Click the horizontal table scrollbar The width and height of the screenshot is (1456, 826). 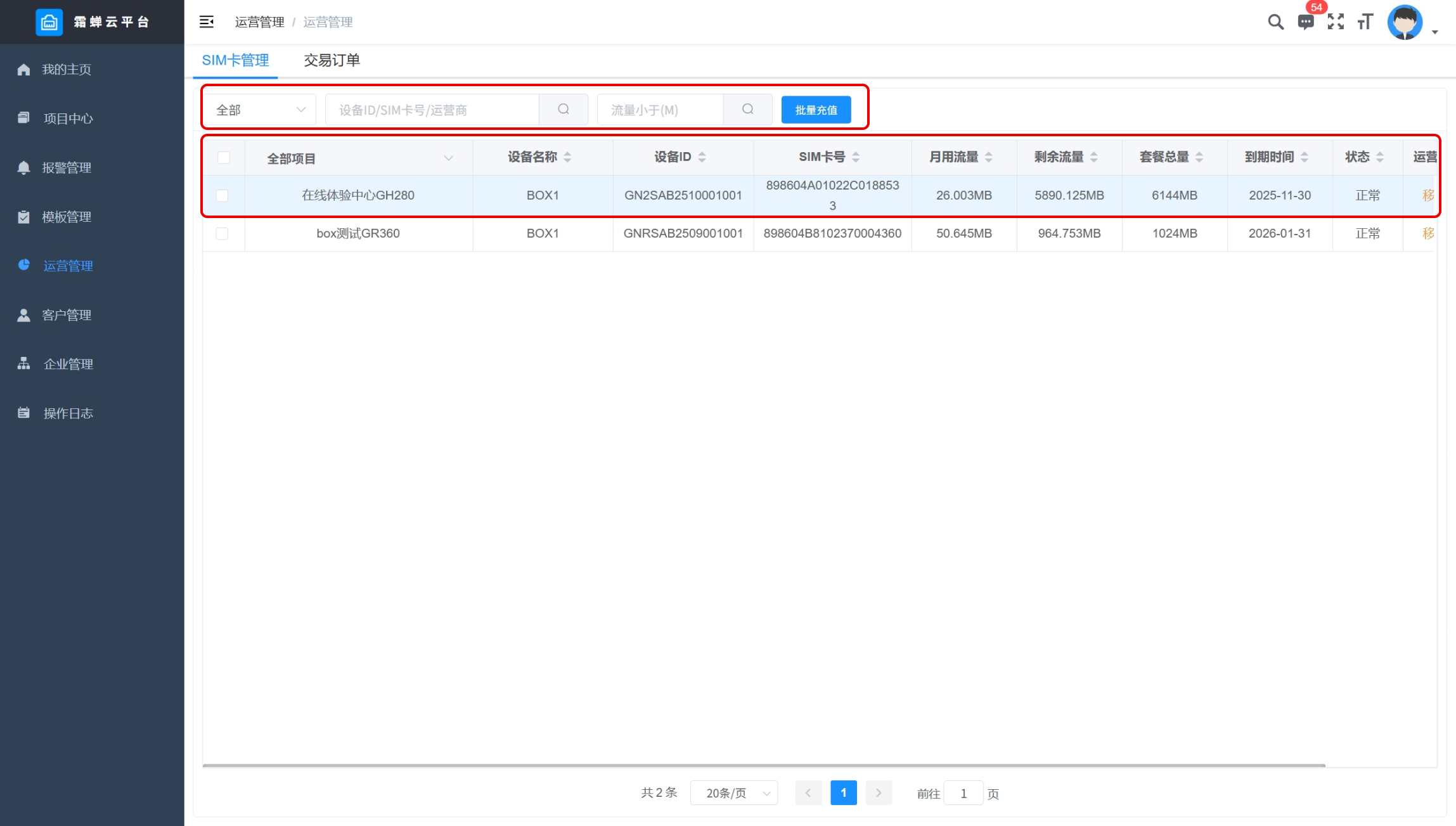[763, 766]
